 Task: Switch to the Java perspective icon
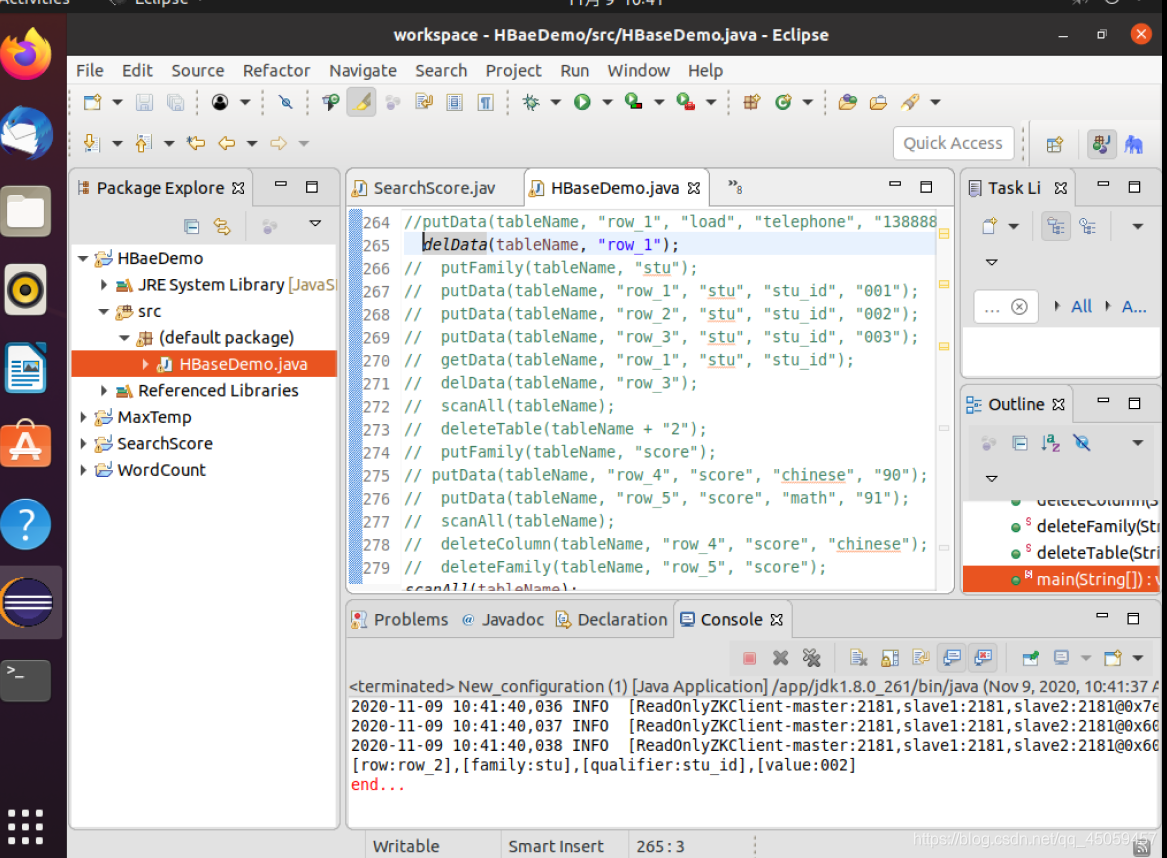pyautogui.click(x=1102, y=144)
